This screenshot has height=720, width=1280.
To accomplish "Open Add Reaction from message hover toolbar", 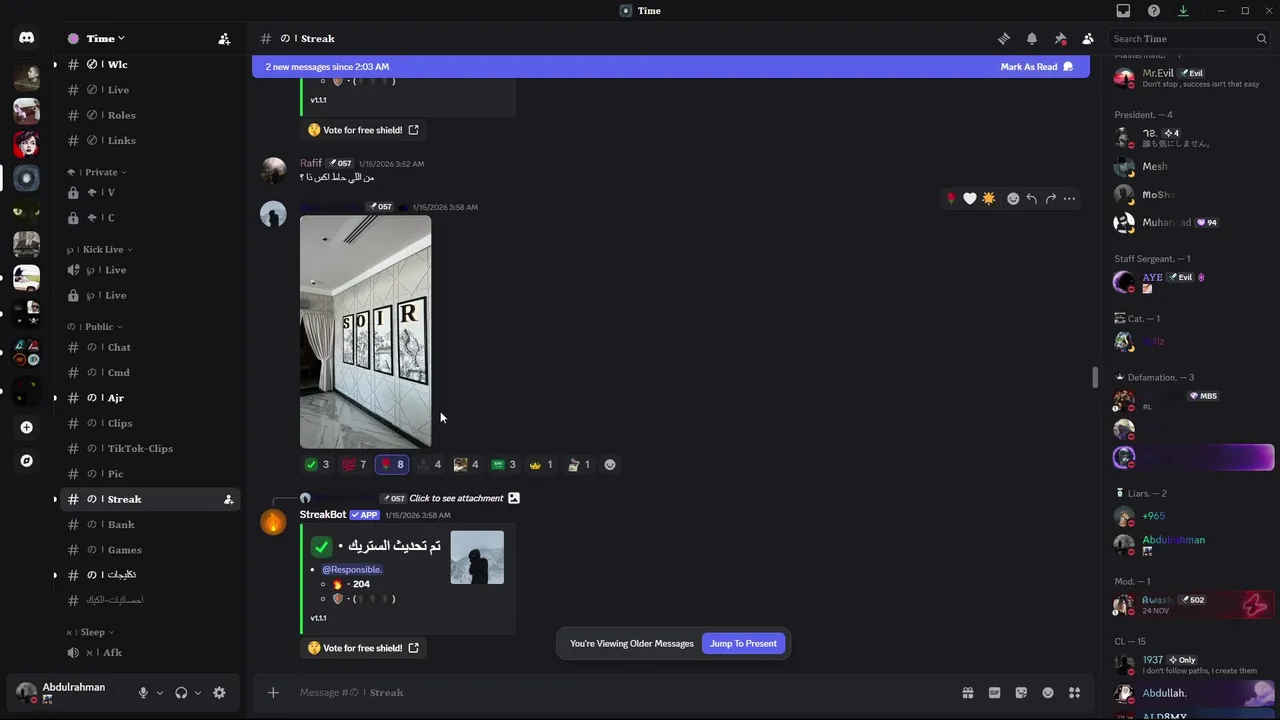I will click(1013, 199).
